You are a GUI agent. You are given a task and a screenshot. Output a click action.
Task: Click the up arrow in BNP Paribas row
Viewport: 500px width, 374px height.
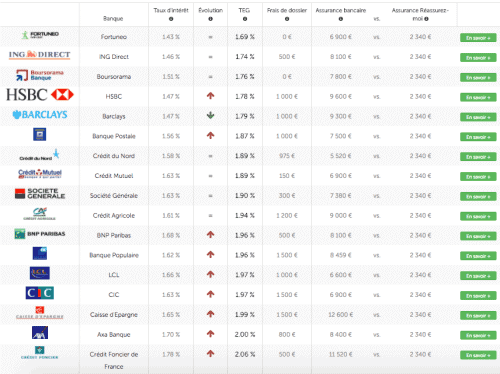point(210,235)
